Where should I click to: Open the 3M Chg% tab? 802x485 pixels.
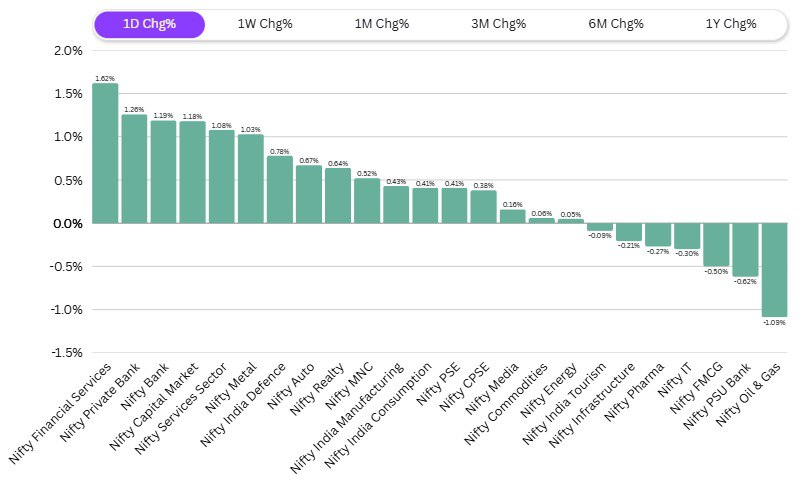click(x=498, y=24)
